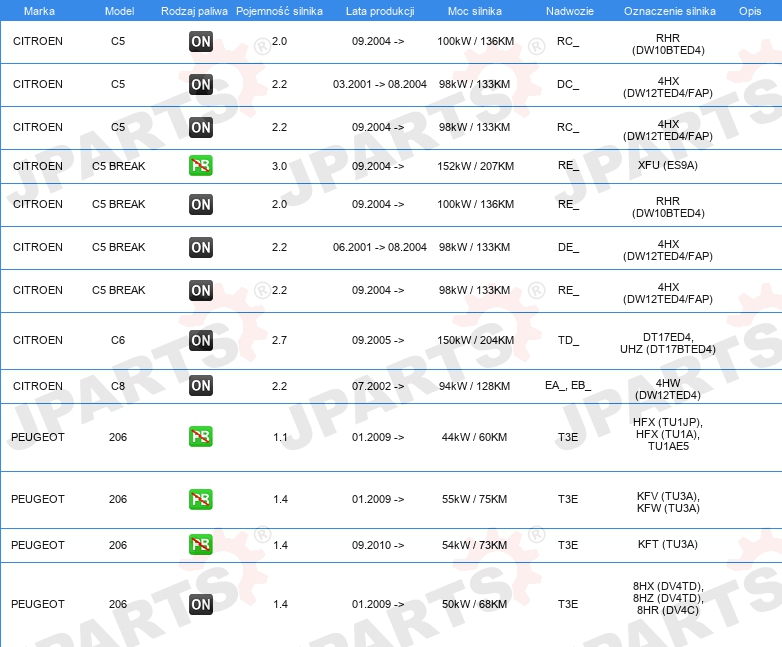
Task: Click the 'KFT (TU3A)' engine code
Action: (667, 544)
